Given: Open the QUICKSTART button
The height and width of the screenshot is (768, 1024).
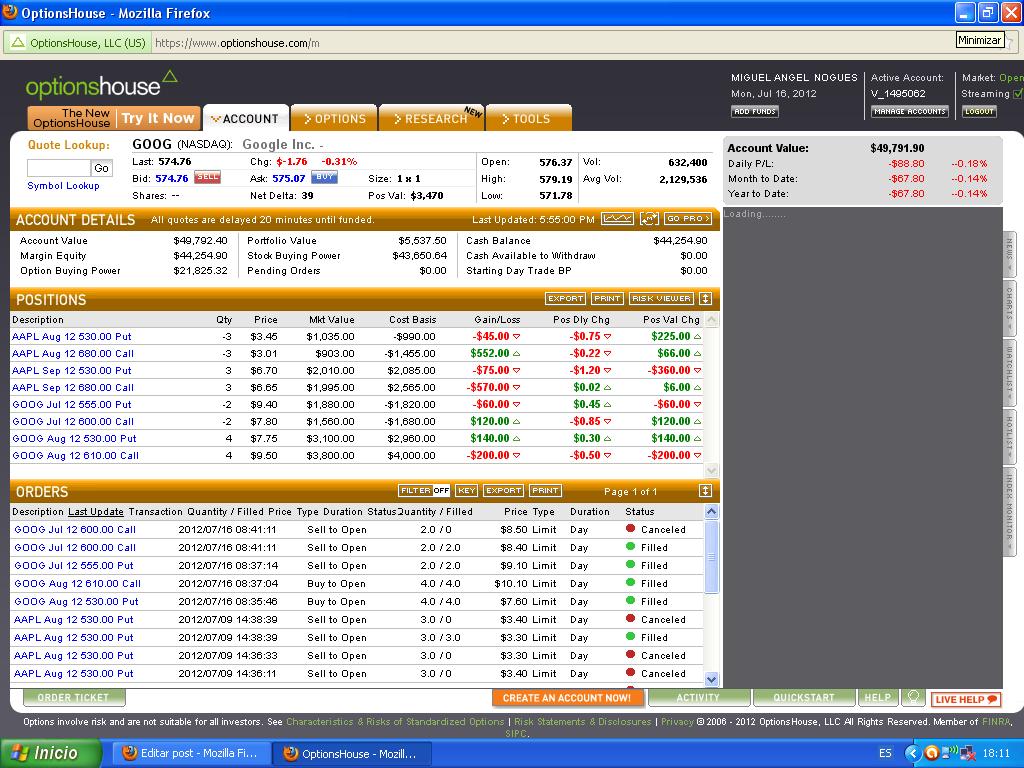Looking at the screenshot, I should pyautogui.click(x=804, y=697).
